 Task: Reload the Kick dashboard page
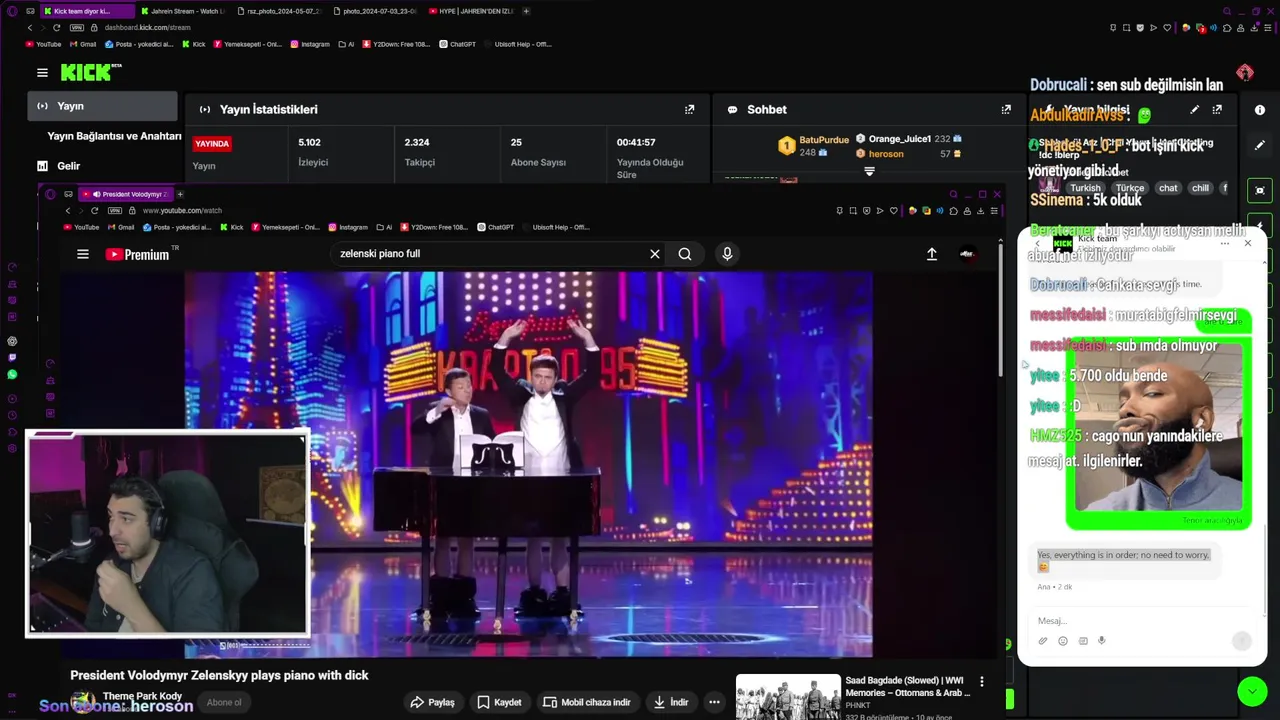coord(56,28)
